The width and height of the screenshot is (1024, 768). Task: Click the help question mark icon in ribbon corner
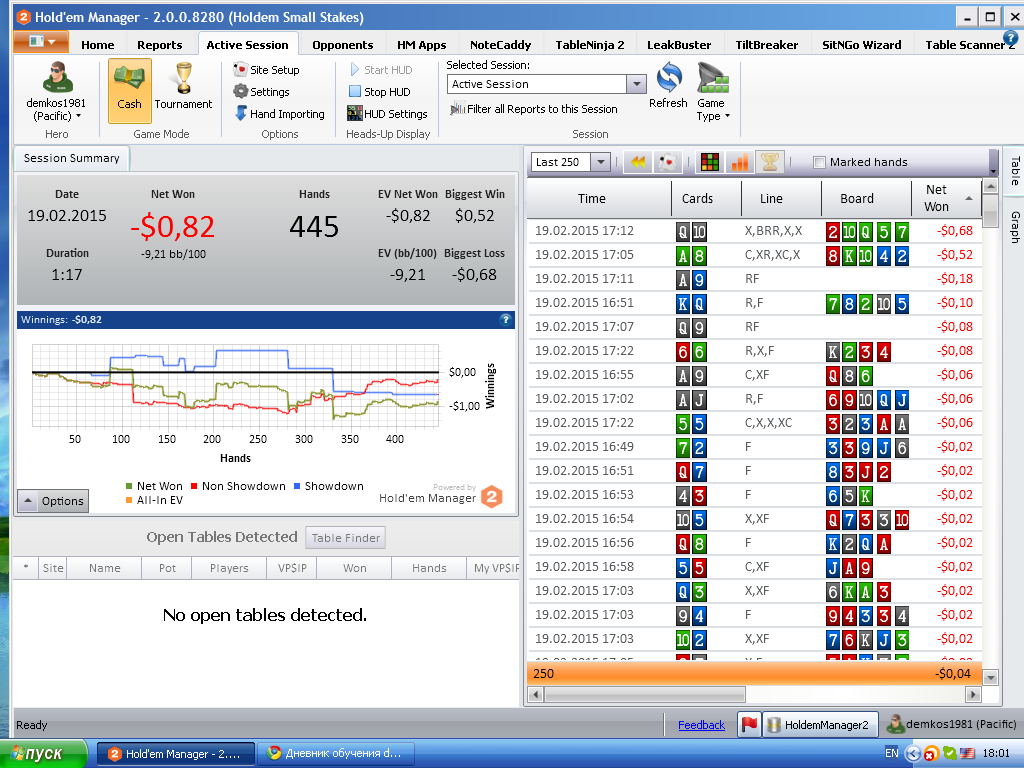pos(1010,39)
